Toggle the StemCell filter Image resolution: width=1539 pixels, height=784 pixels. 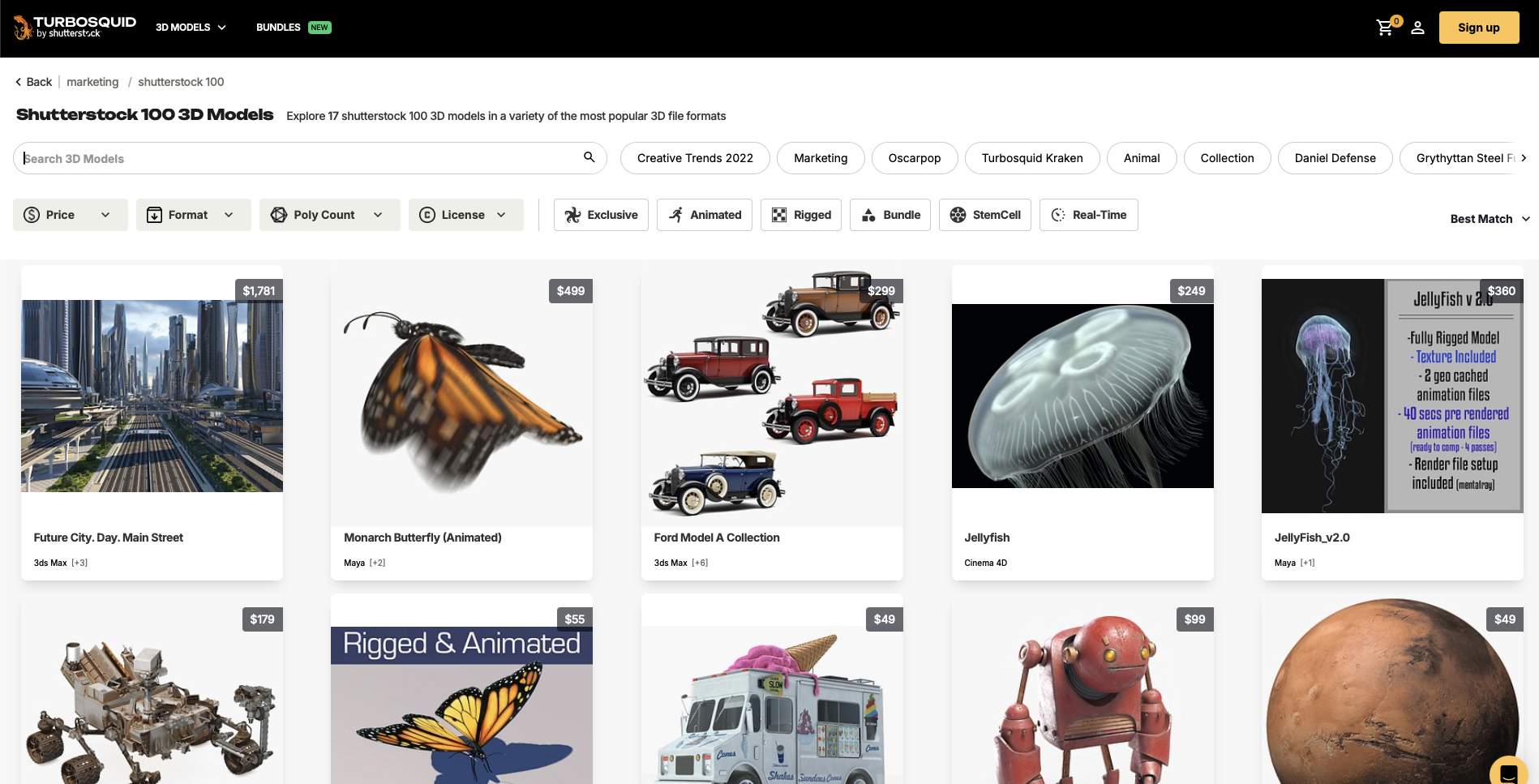pos(985,215)
